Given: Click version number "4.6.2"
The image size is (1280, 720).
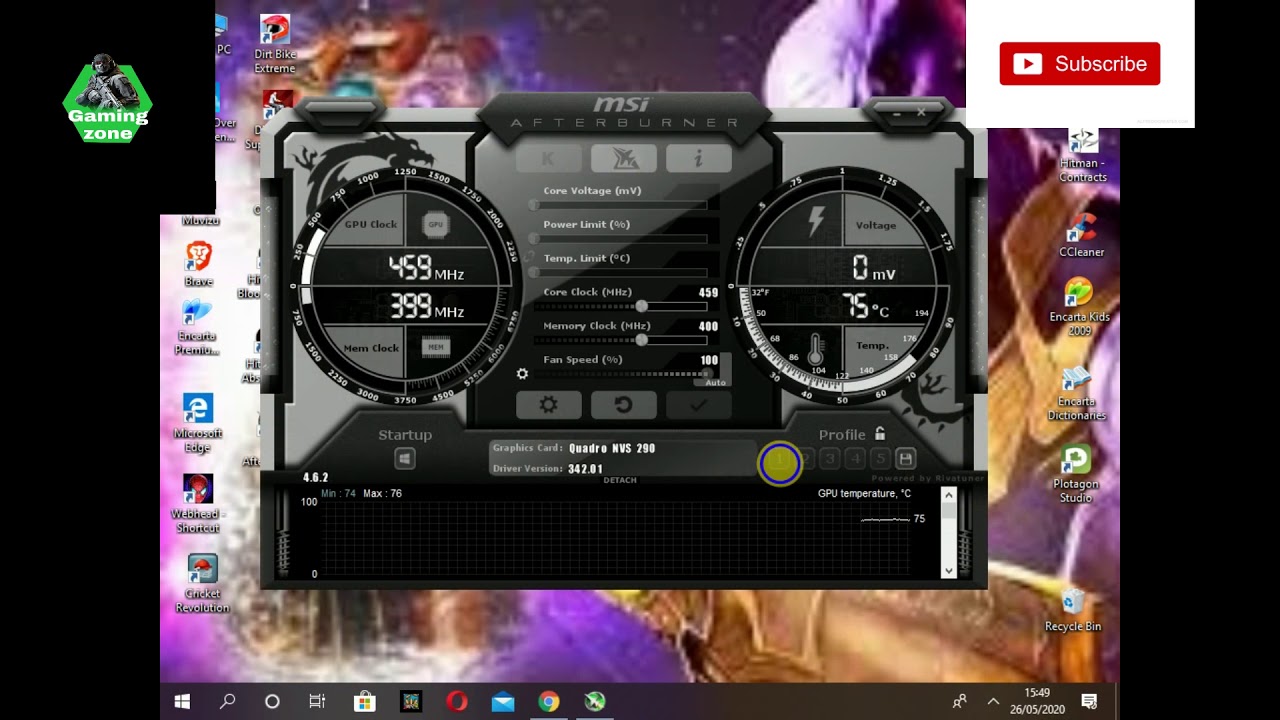Looking at the screenshot, I should click(316, 478).
